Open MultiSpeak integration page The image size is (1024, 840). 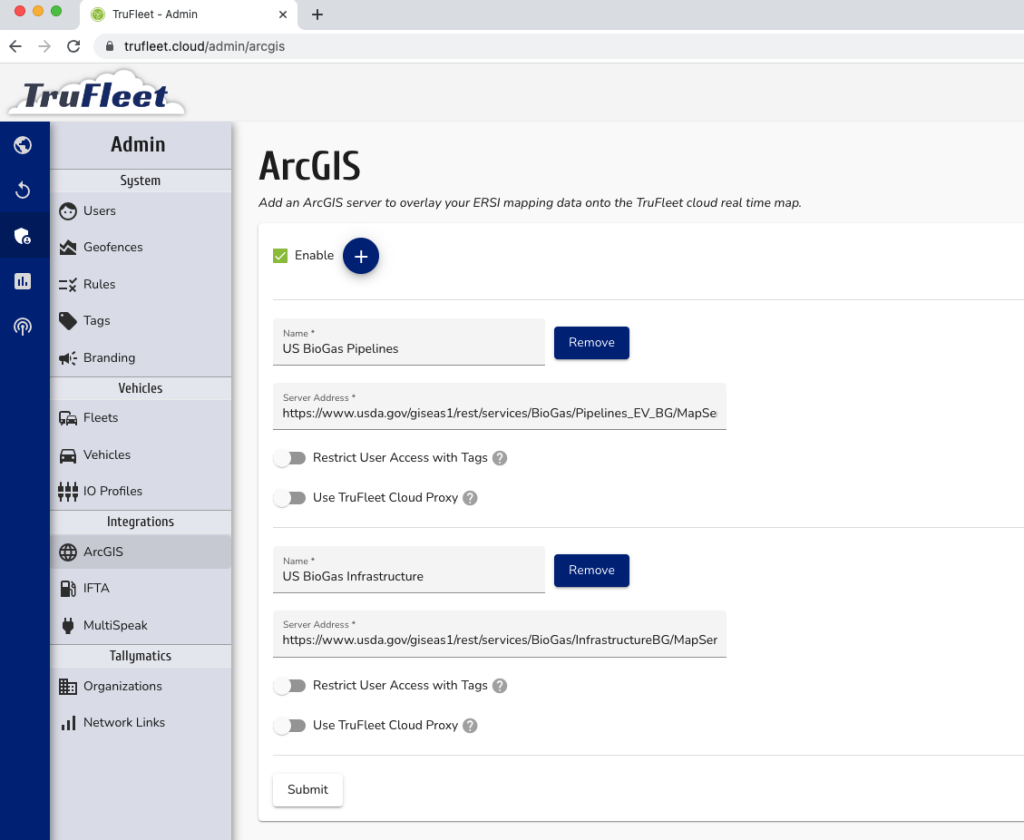click(x=140, y=626)
